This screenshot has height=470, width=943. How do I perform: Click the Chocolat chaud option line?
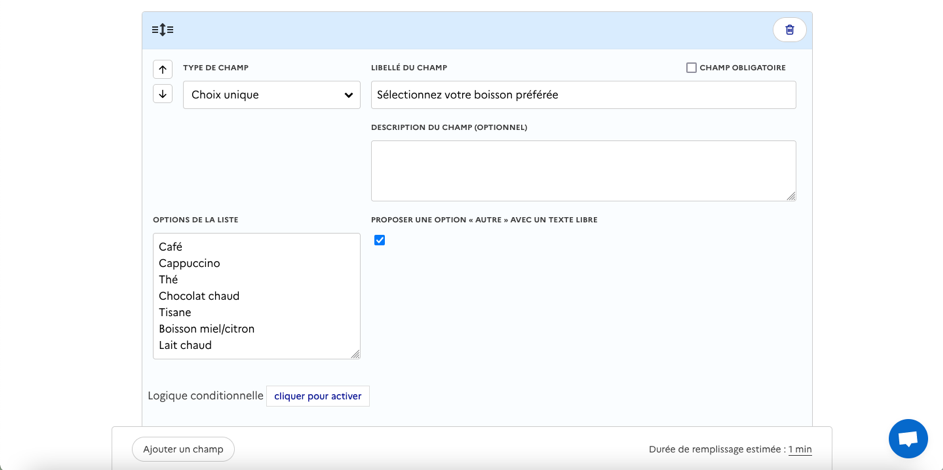click(199, 296)
